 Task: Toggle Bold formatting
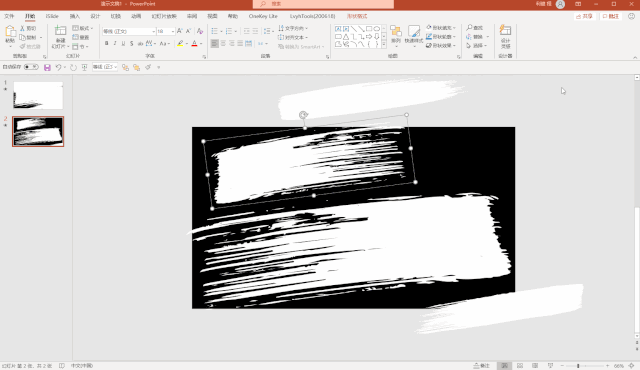(107, 43)
